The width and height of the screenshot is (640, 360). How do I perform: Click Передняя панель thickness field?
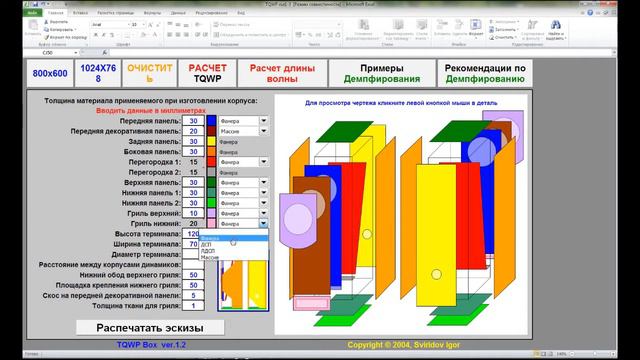click(193, 121)
